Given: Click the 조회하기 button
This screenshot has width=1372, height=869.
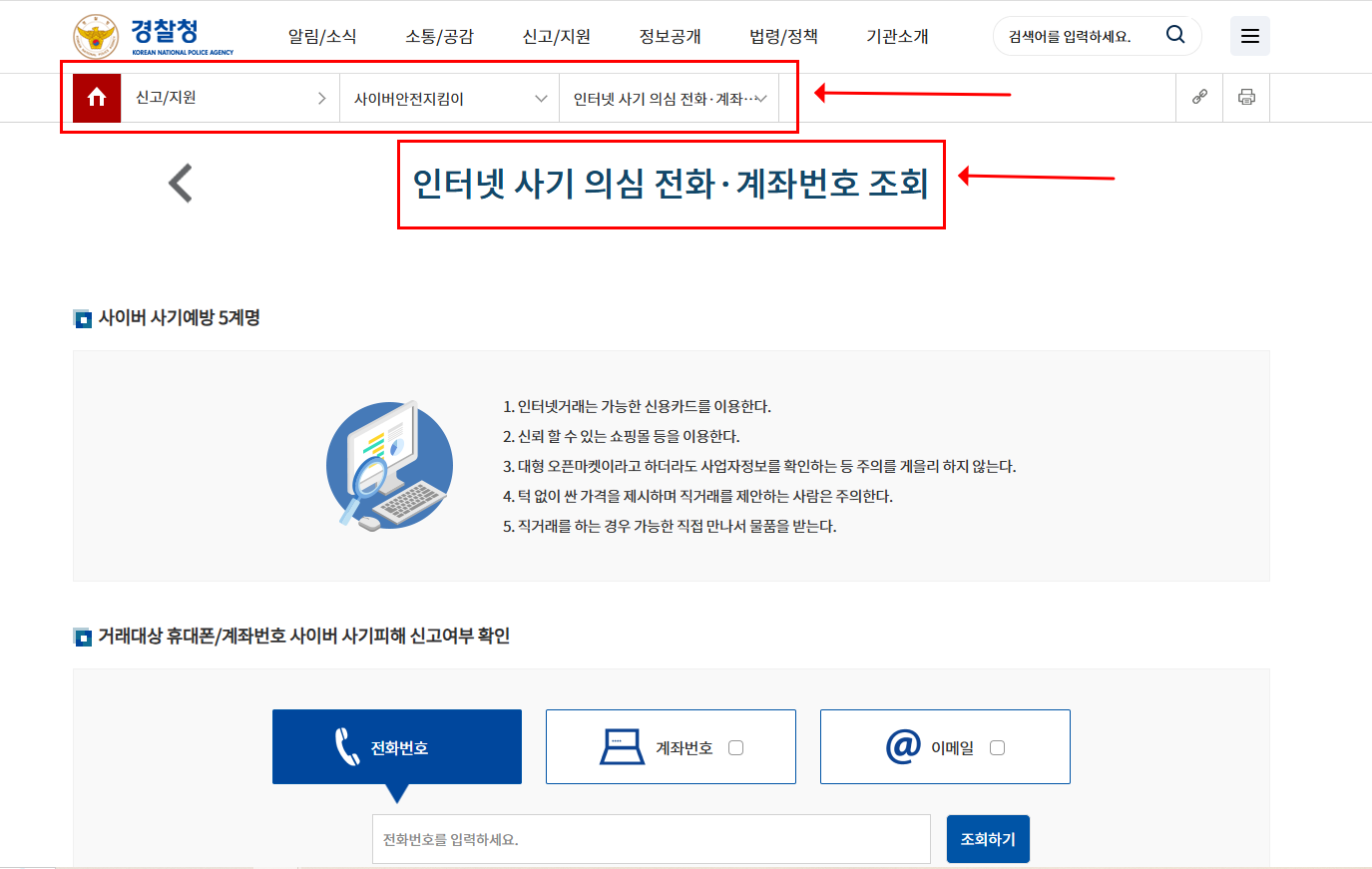Looking at the screenshot, I should (988, 838).
